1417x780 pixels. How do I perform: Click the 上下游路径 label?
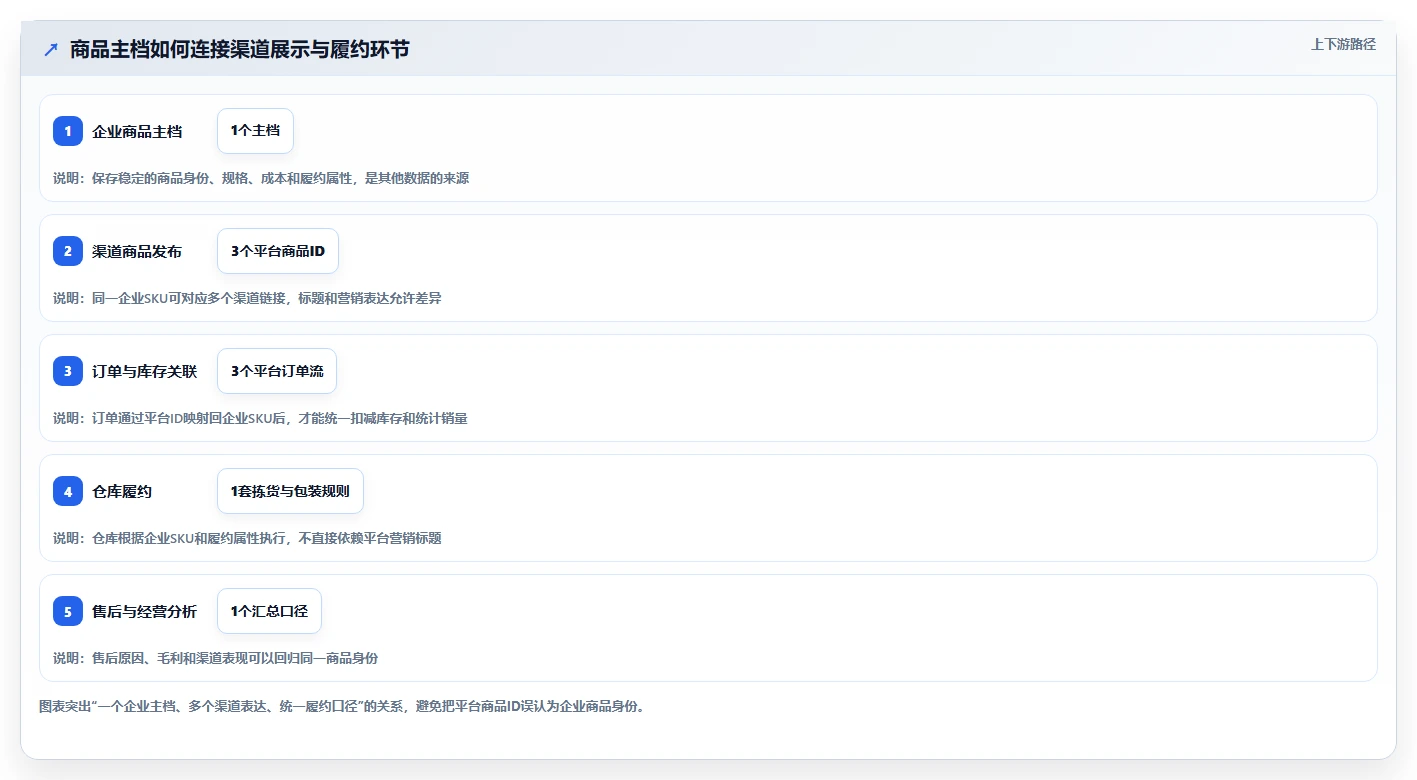(1343, 44)
